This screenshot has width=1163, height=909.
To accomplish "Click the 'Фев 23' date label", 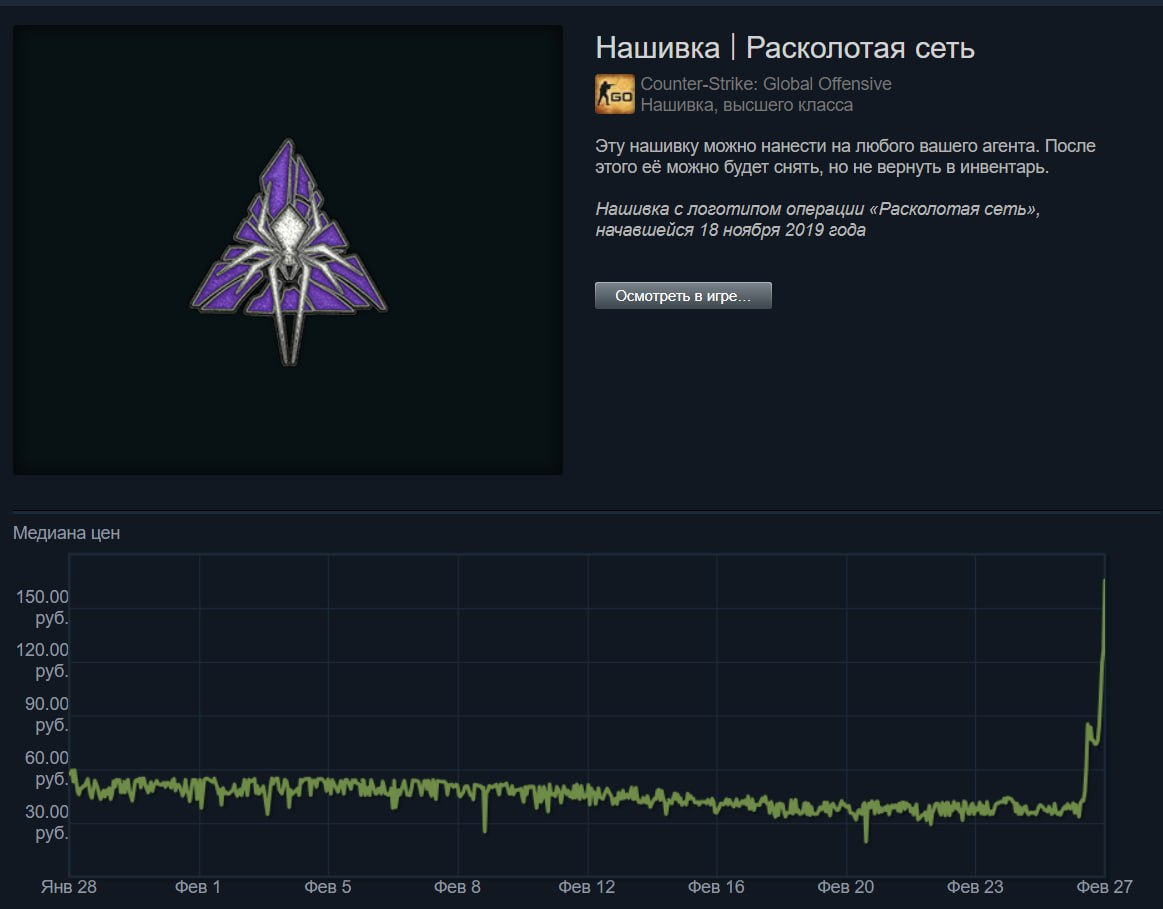I will [x=975, y=887].
